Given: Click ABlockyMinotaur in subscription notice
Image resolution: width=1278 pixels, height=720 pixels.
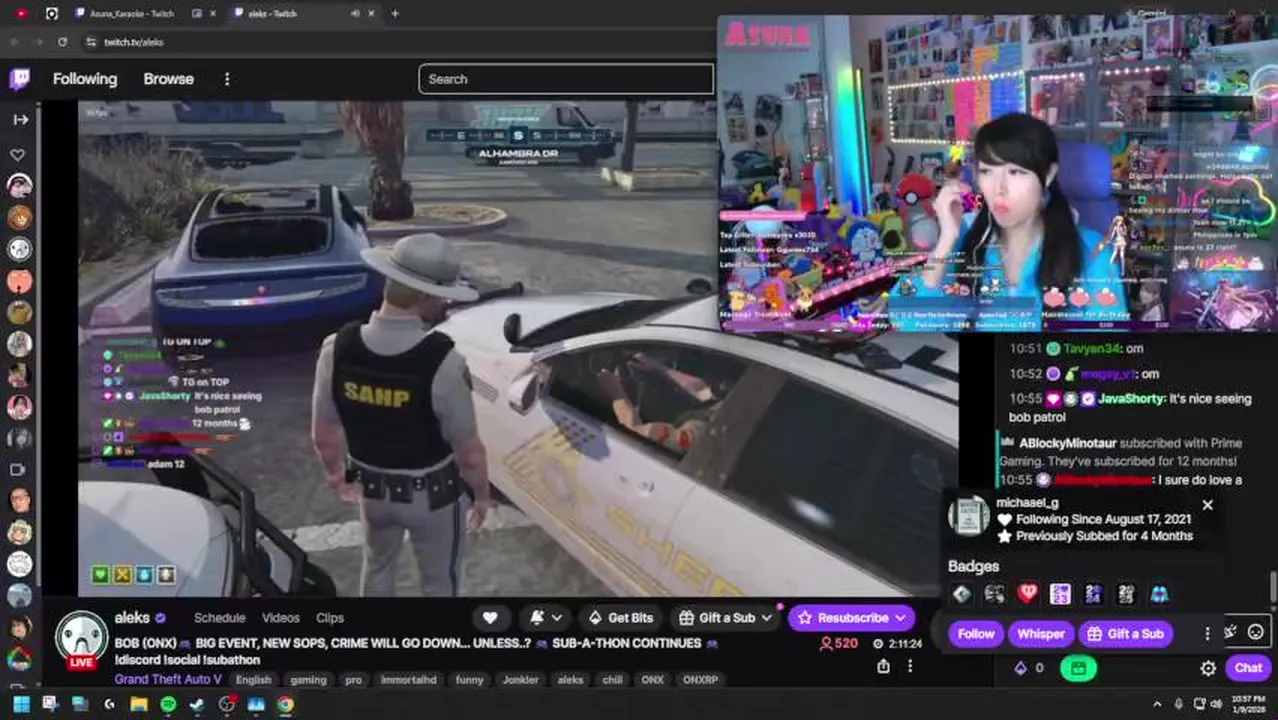Looking at the screenshot, I should pos(1067,442).
